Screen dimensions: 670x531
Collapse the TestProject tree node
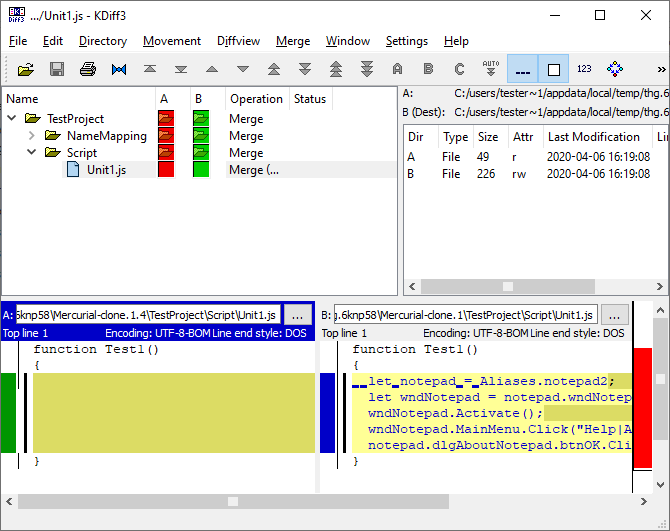[12, 119]
